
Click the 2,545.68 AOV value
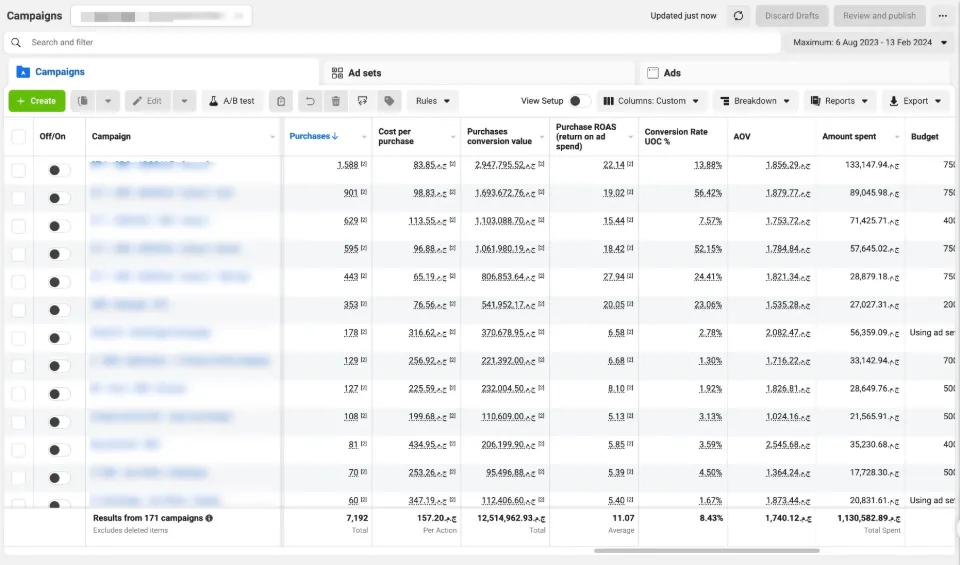787,445
